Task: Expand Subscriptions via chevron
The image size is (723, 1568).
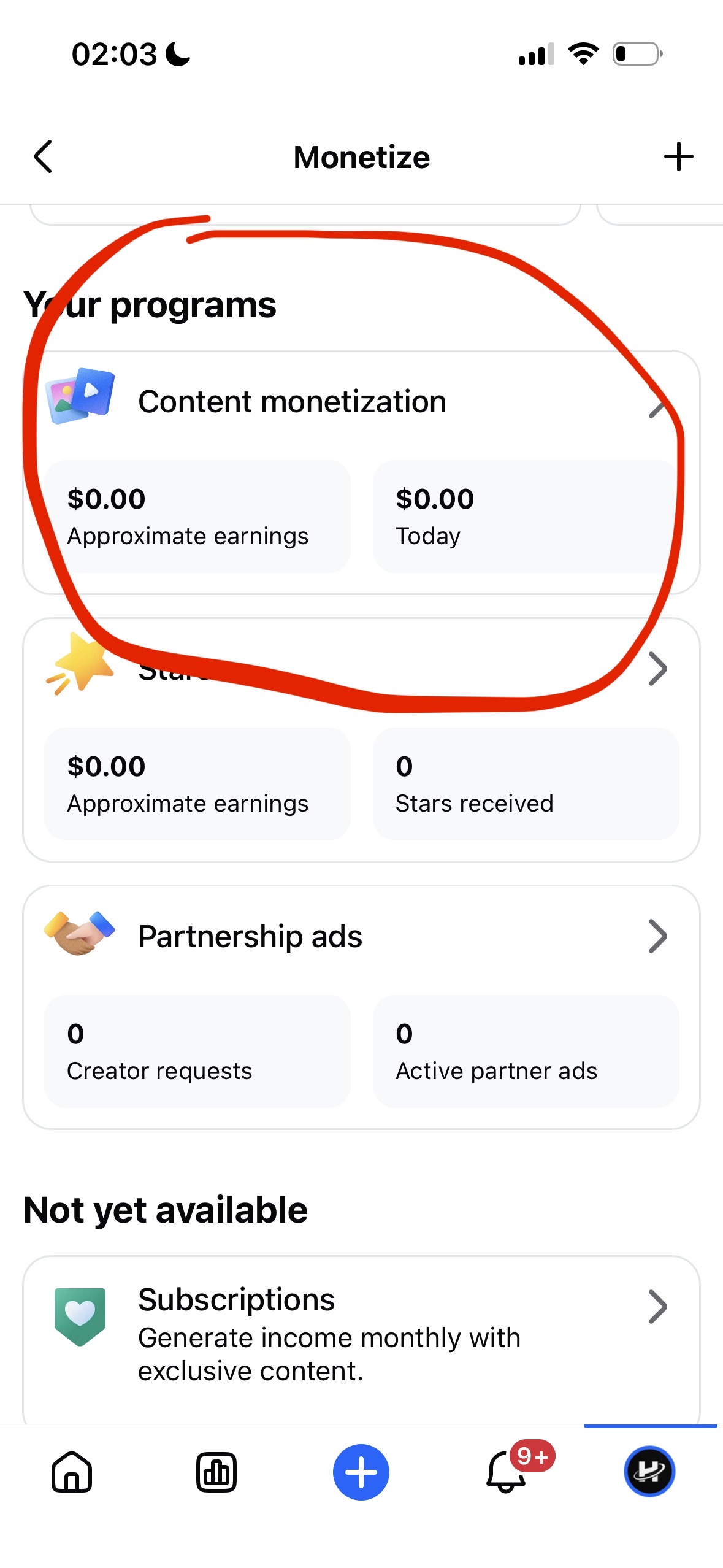Action: 657,1307
